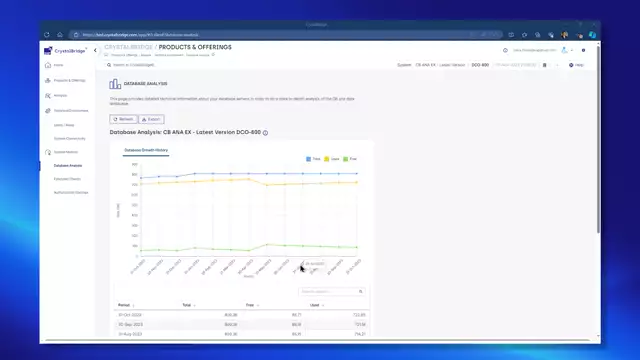Toggle the yellow Used legend swatch

(x=327, y=159)
